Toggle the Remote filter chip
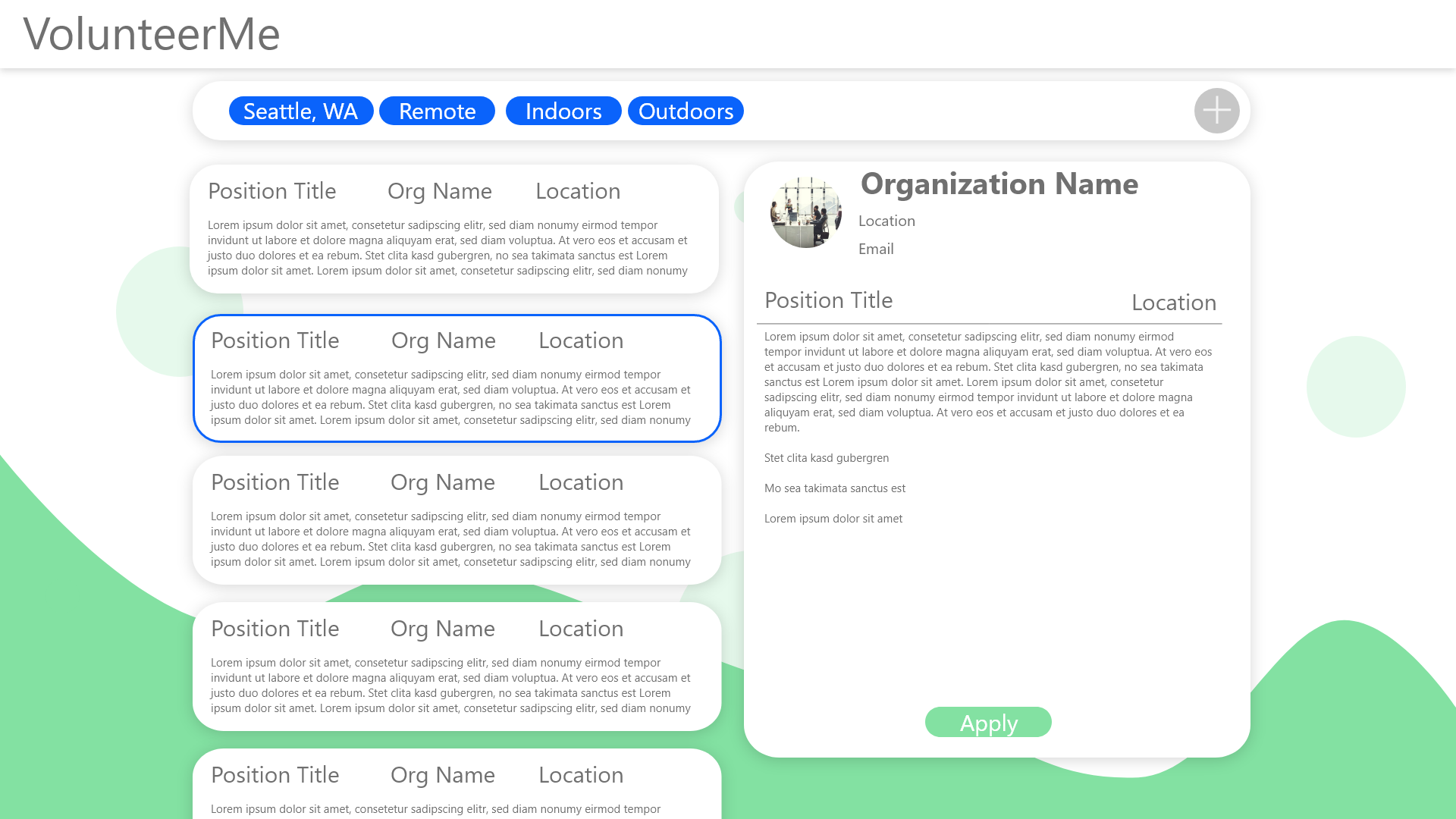This screenshot has width=1456, height=819. pyautogui.click(x=437, y=111)
